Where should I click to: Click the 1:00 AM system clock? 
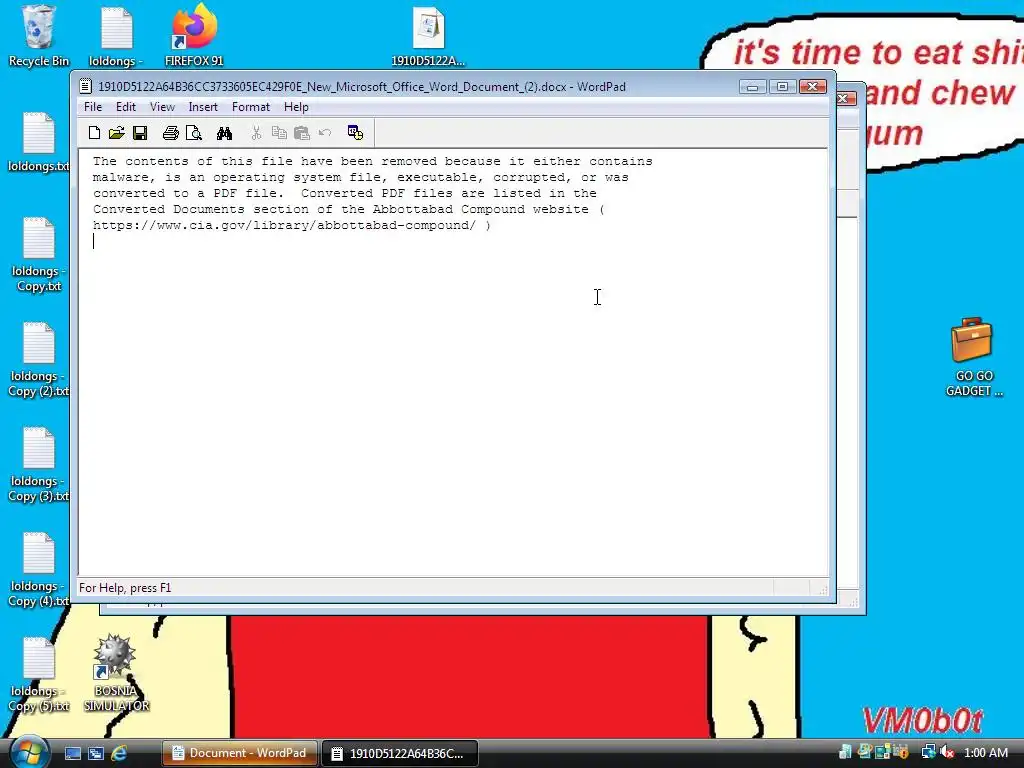point(985,752)
